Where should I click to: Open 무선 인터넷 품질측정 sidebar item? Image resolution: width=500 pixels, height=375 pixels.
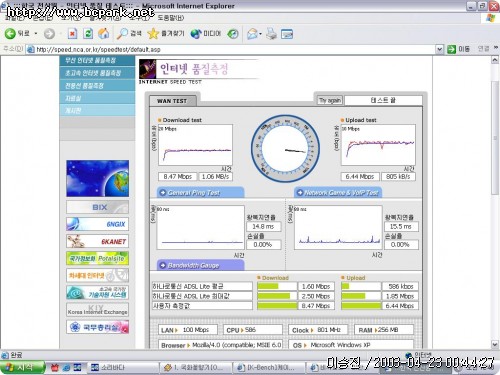coord(97,60)
